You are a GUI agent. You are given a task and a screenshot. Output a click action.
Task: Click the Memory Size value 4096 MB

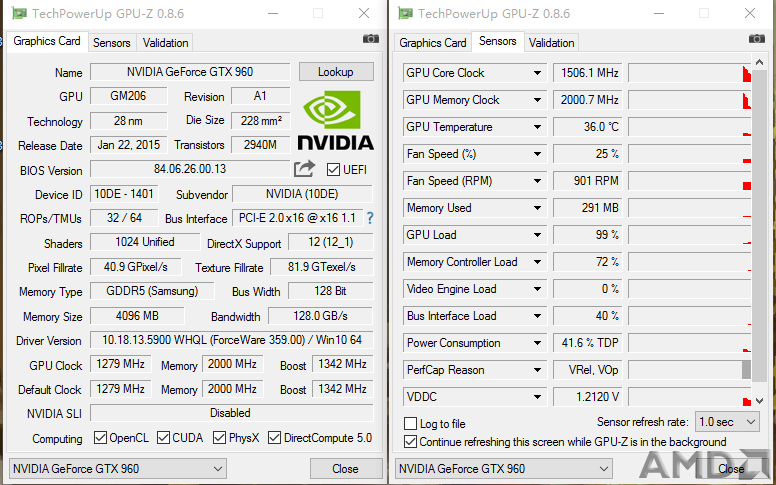point(137,315)
